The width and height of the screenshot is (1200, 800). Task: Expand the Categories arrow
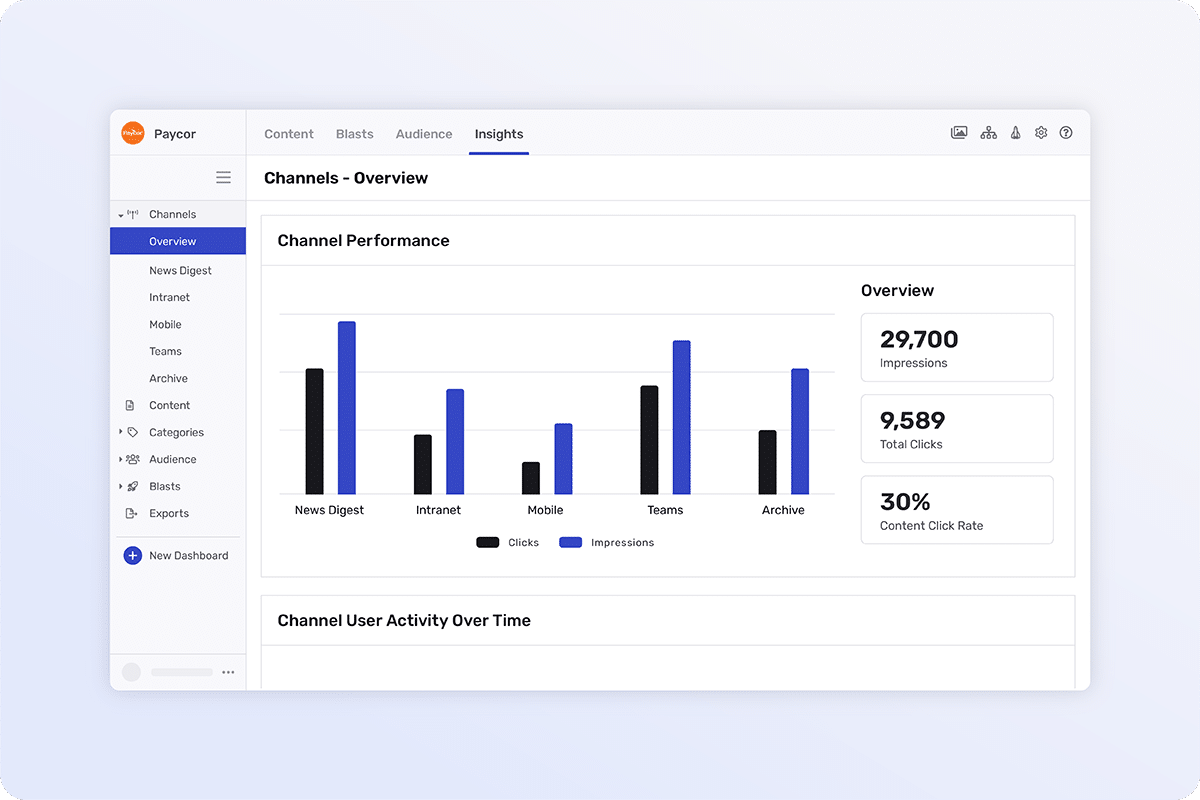point(120,432)
